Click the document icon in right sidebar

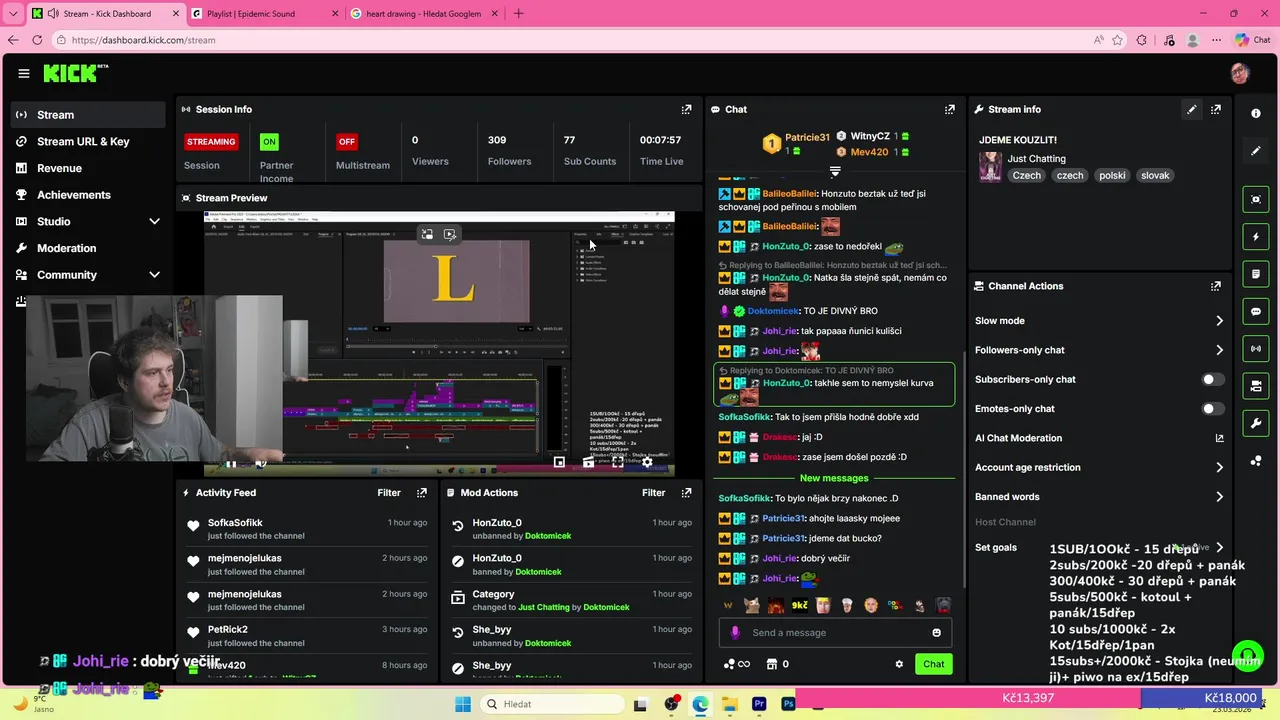coord(1256,274)
